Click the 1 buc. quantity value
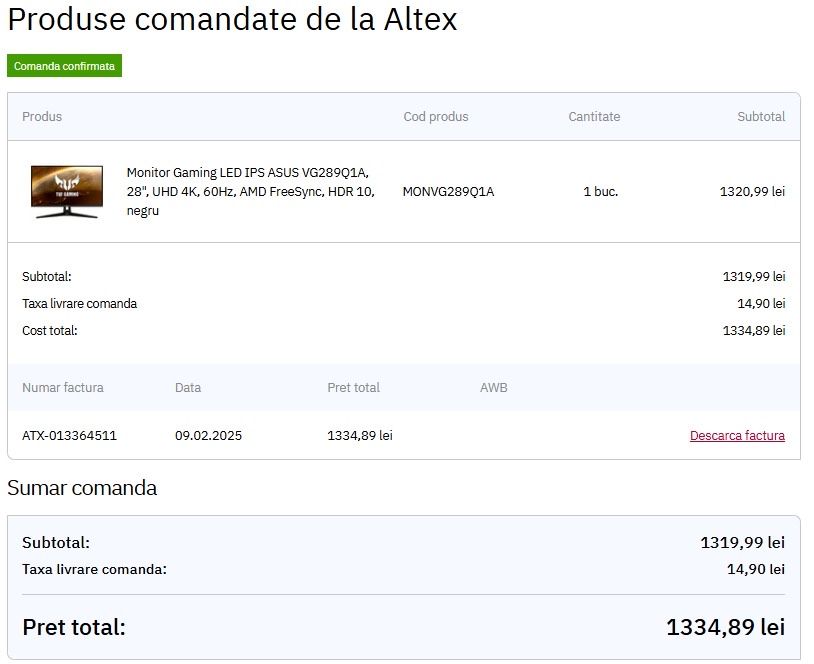Viewport: 814px width, 664px height. click(600, 191)
